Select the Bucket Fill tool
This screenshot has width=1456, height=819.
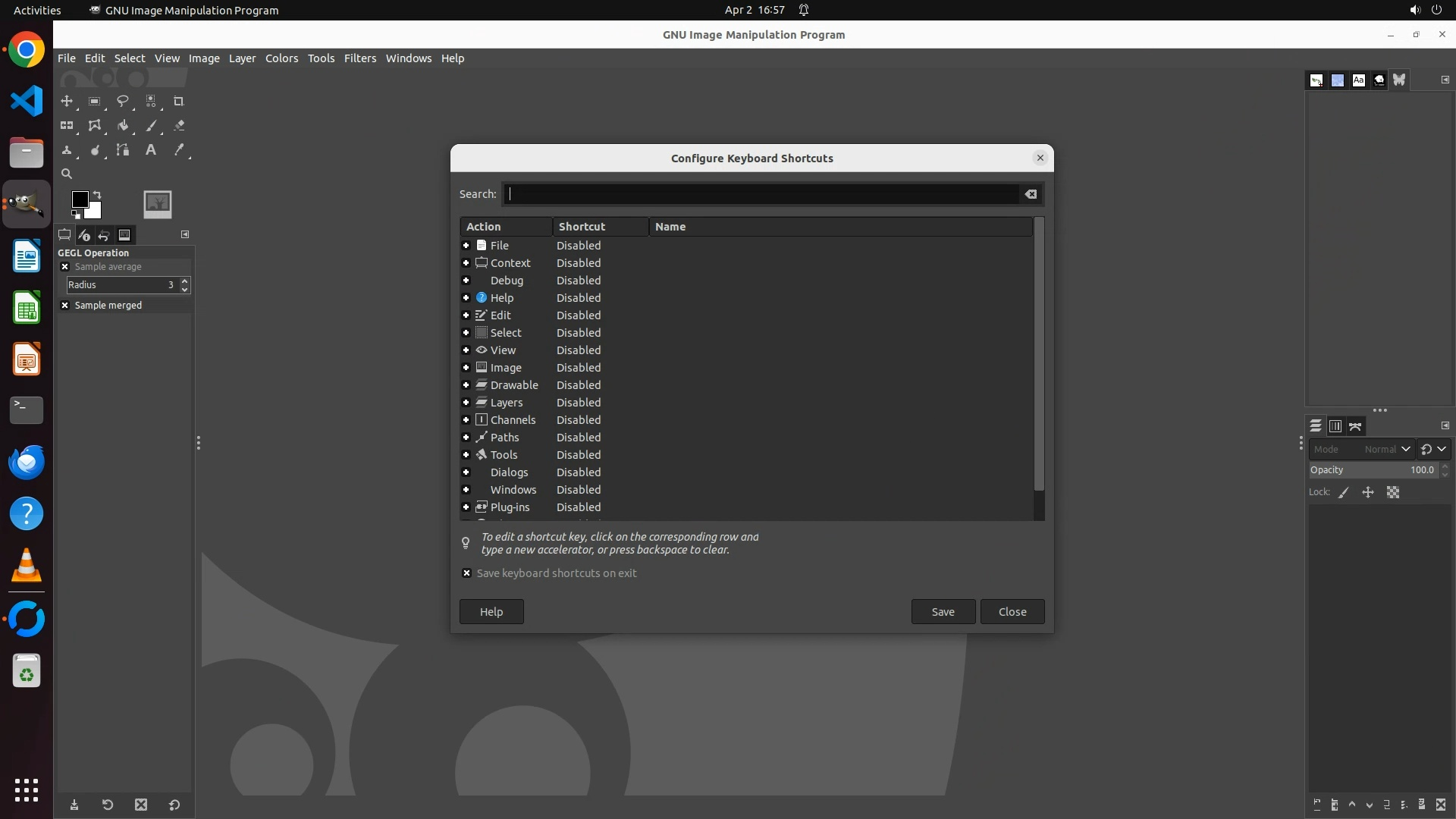pyautogui.click(x=122, y=126)
